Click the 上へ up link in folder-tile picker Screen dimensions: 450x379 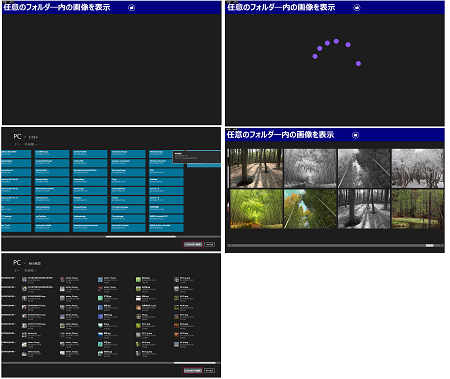17,144
